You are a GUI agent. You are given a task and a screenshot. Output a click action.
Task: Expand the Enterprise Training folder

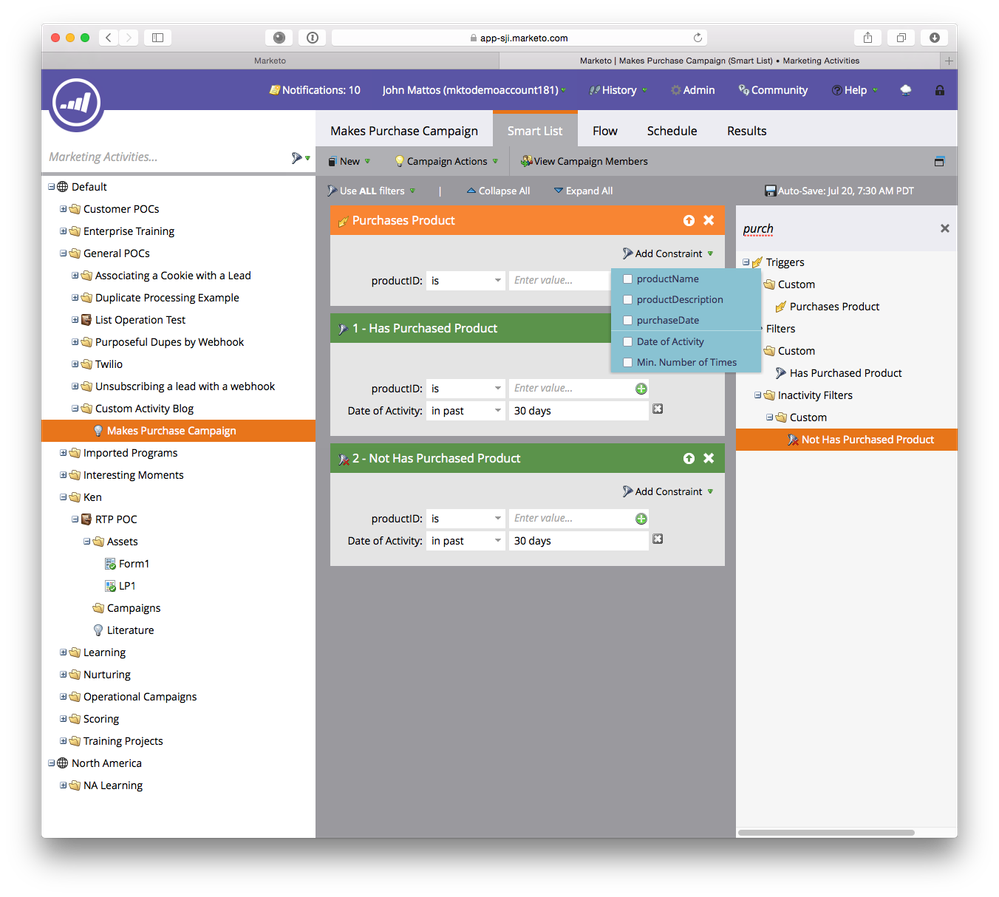point(63,231)
